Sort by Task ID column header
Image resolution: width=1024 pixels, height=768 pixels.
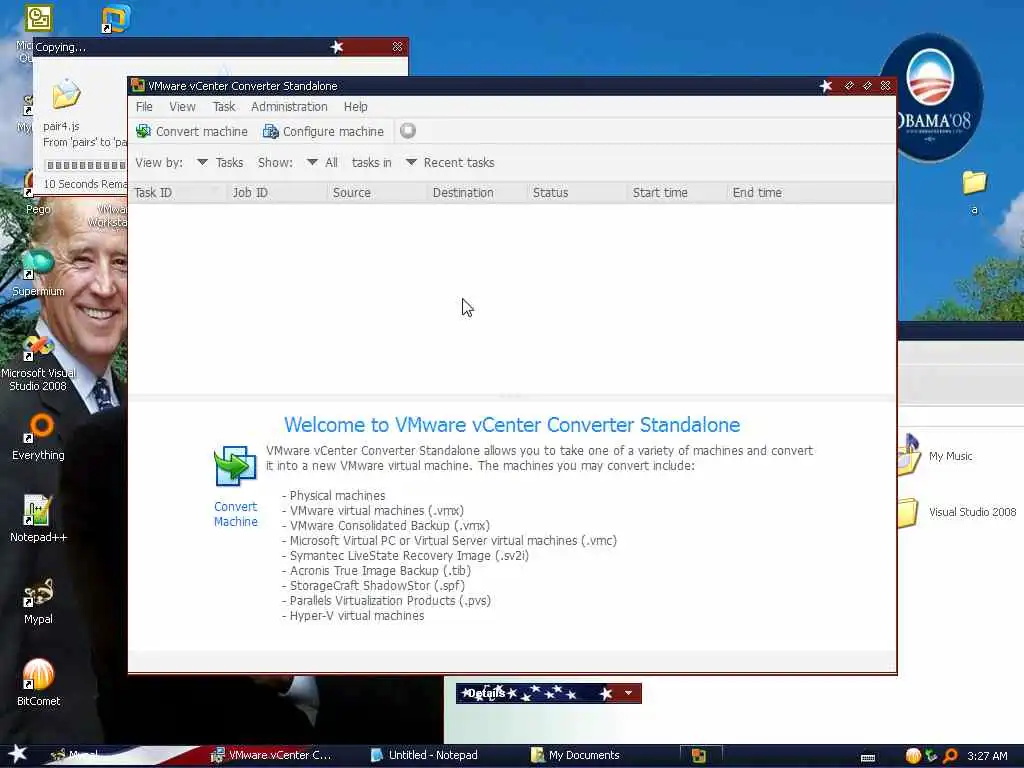point(177,193)
